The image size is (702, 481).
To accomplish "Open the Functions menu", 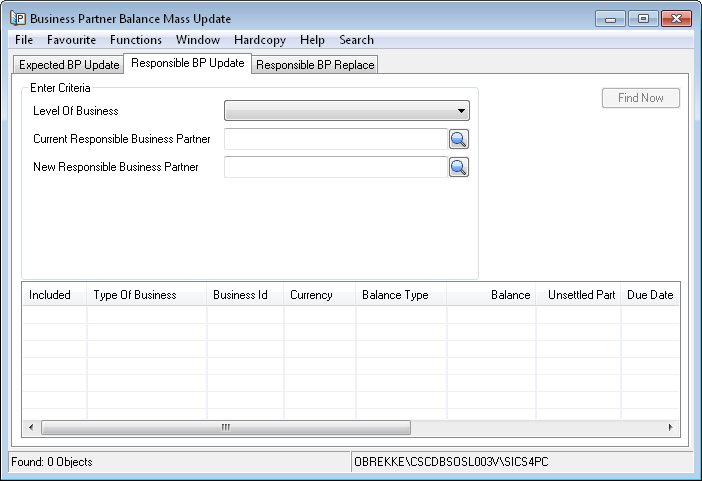I will tap(136, 40).
